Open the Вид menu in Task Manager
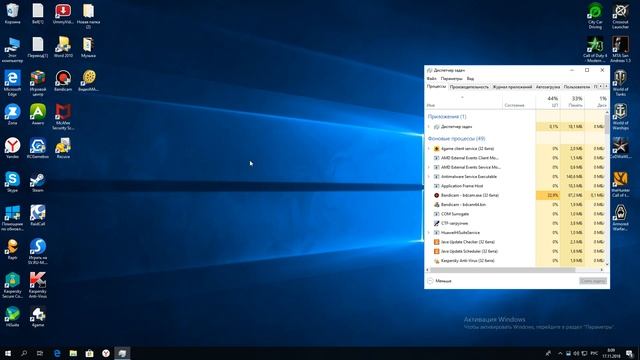This screenshot has height=360, width=640. coord(470,78)
